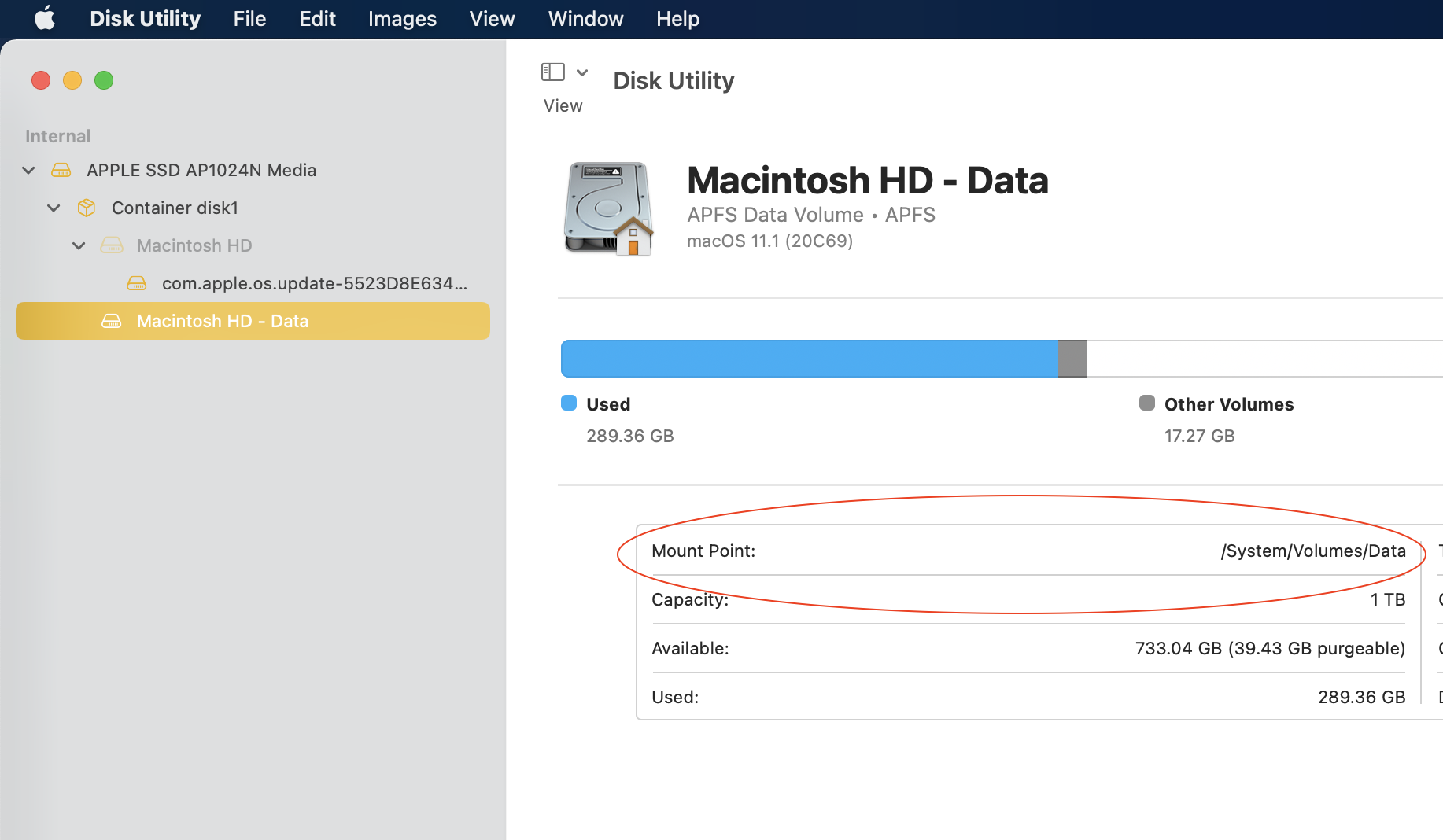The width and height of the screenshot is (1443, 840).
Task: Open the Window menu
Action: (x=585, y=18)
